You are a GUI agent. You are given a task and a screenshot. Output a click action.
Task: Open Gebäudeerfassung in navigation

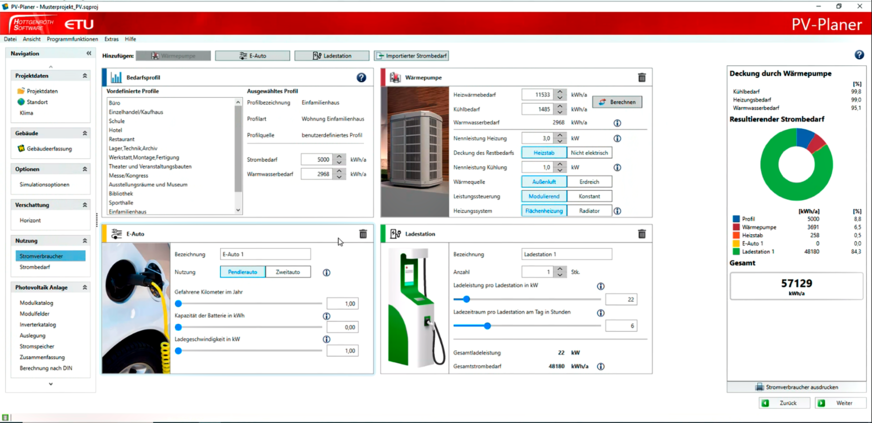tap(44, 148)
